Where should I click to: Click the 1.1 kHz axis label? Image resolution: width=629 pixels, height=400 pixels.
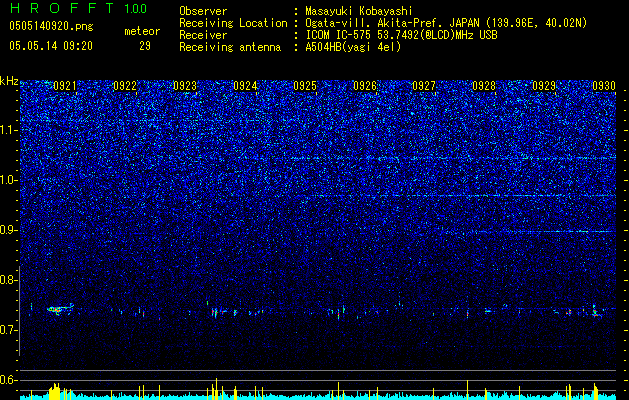(9, 130)
